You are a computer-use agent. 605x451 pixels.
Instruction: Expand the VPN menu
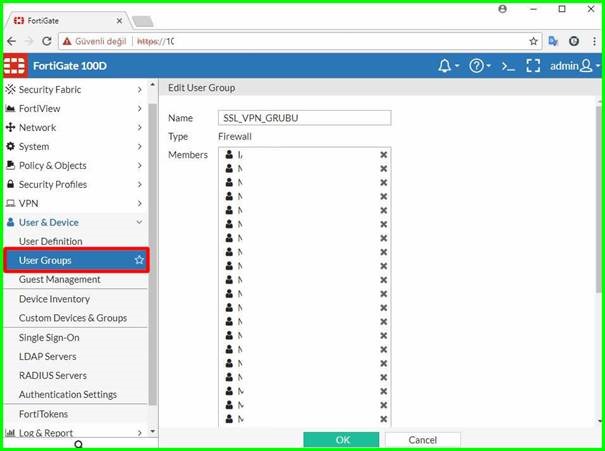coord(75,203)
